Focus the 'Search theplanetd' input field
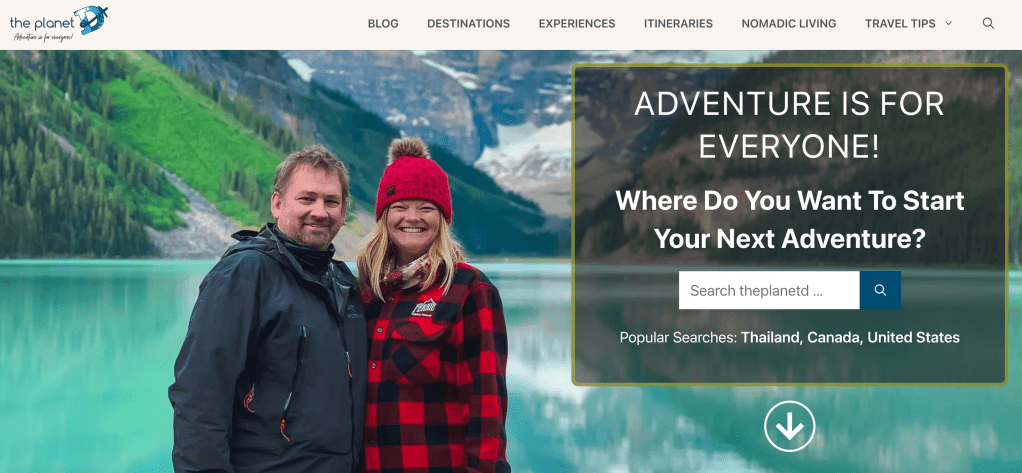The width and height of the screenshot is (1022, 473). coord(769,290)
